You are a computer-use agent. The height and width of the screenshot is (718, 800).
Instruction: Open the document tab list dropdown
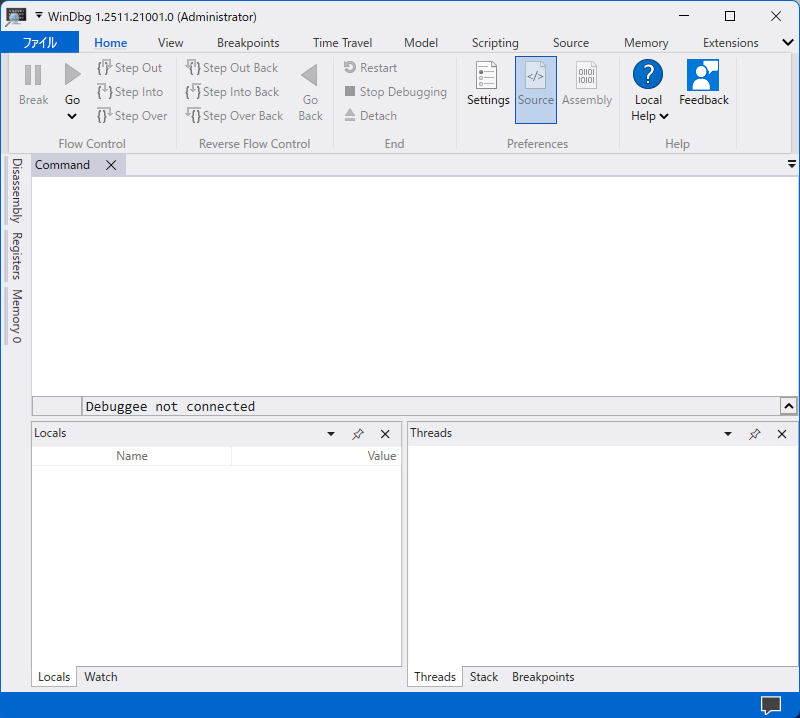coord(791,164)
